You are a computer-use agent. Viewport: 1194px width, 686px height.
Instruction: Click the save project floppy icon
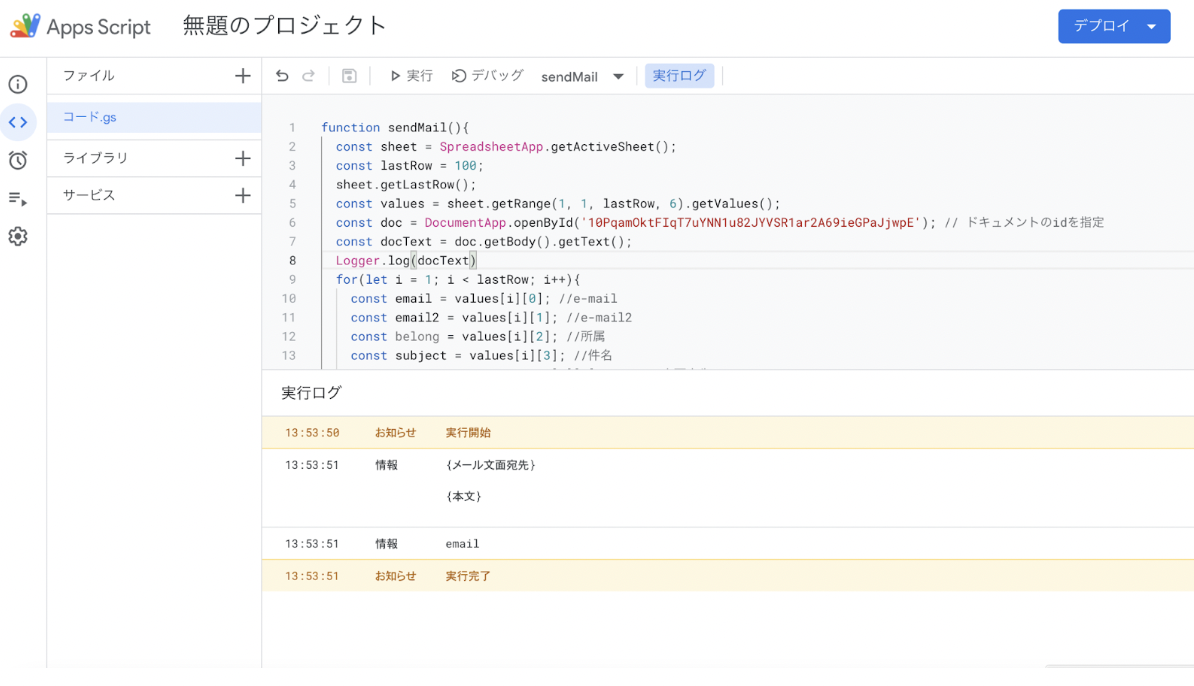coord(349,76)
